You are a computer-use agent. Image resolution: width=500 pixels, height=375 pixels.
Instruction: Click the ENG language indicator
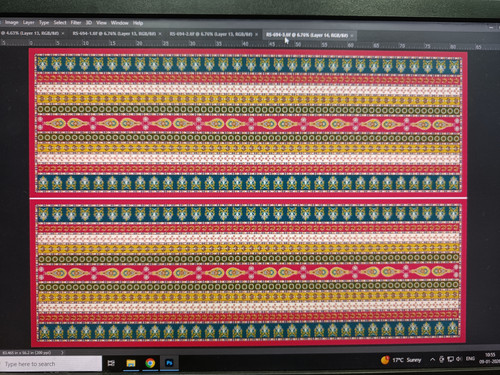point(470,359)
